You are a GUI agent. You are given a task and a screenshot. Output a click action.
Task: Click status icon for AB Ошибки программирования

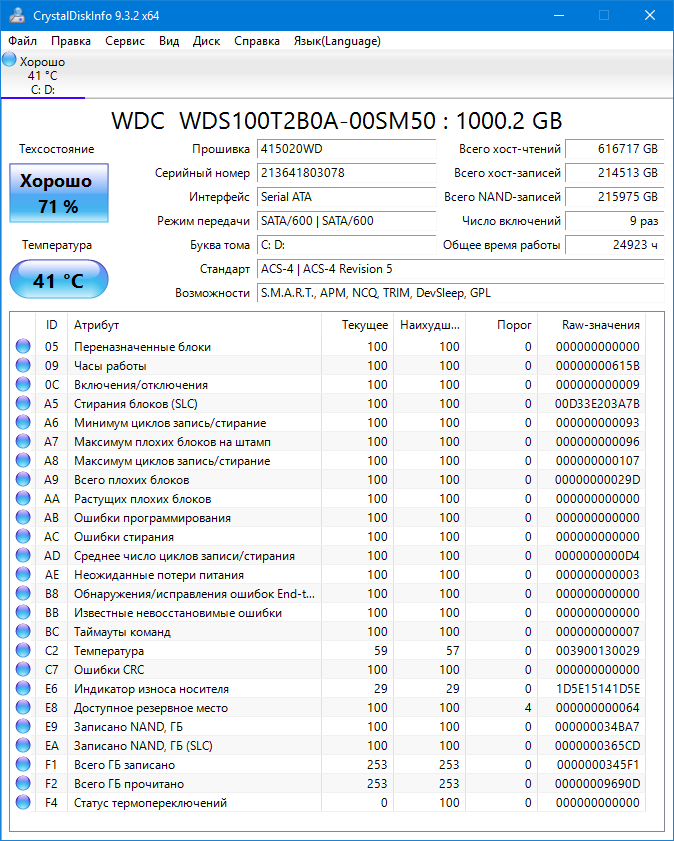23,517
